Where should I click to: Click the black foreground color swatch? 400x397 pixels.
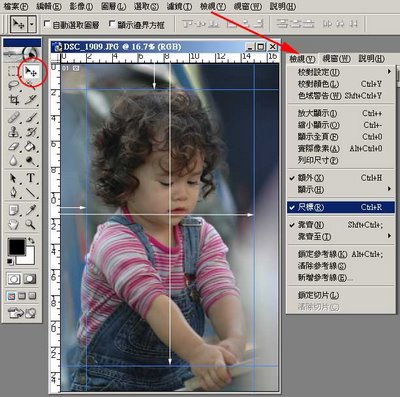tap(17, 247)
